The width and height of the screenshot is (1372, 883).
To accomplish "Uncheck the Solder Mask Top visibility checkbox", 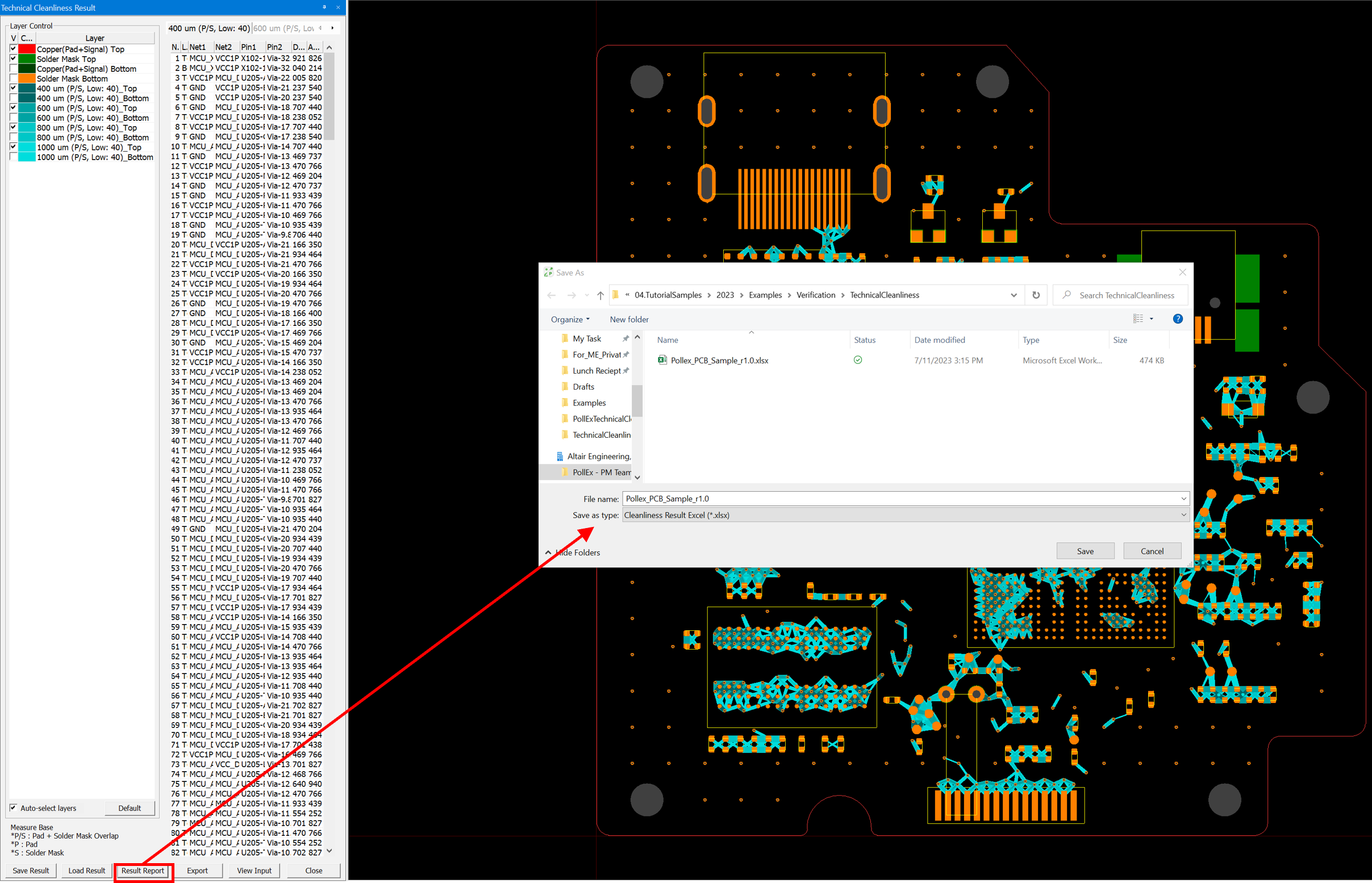I will [13, 58].
